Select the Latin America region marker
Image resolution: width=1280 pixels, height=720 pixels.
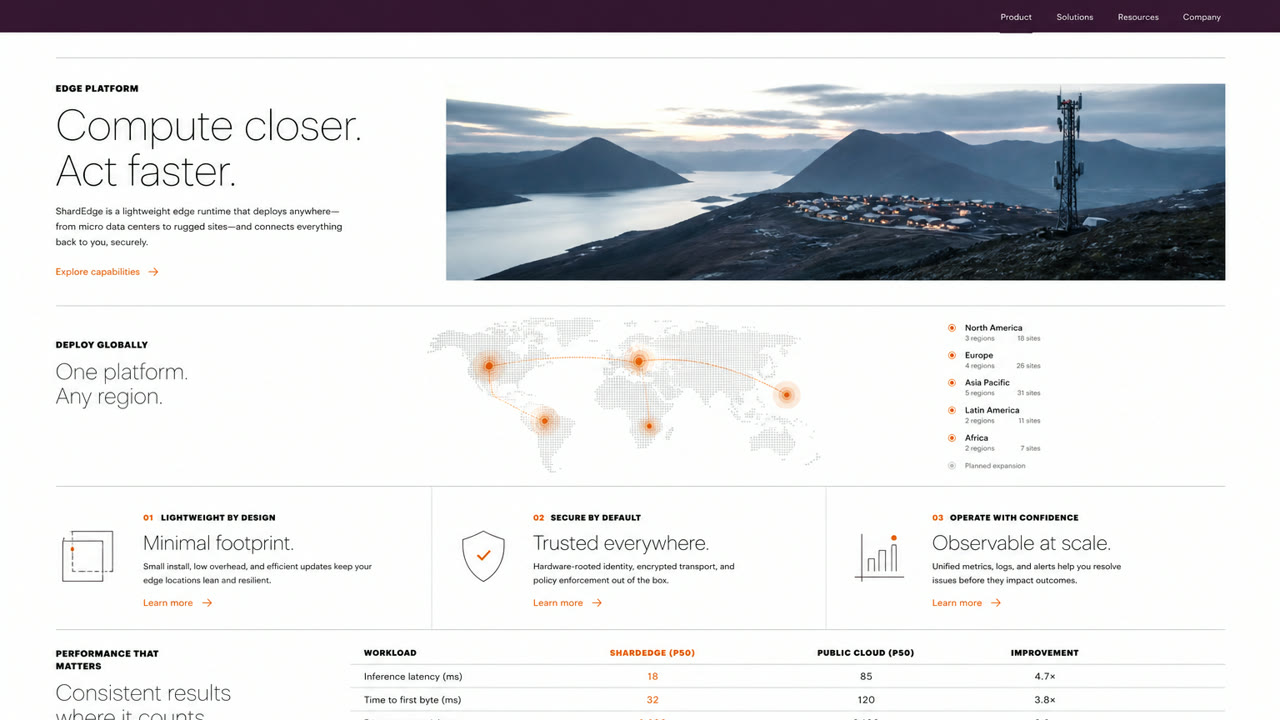pos(952,410)
